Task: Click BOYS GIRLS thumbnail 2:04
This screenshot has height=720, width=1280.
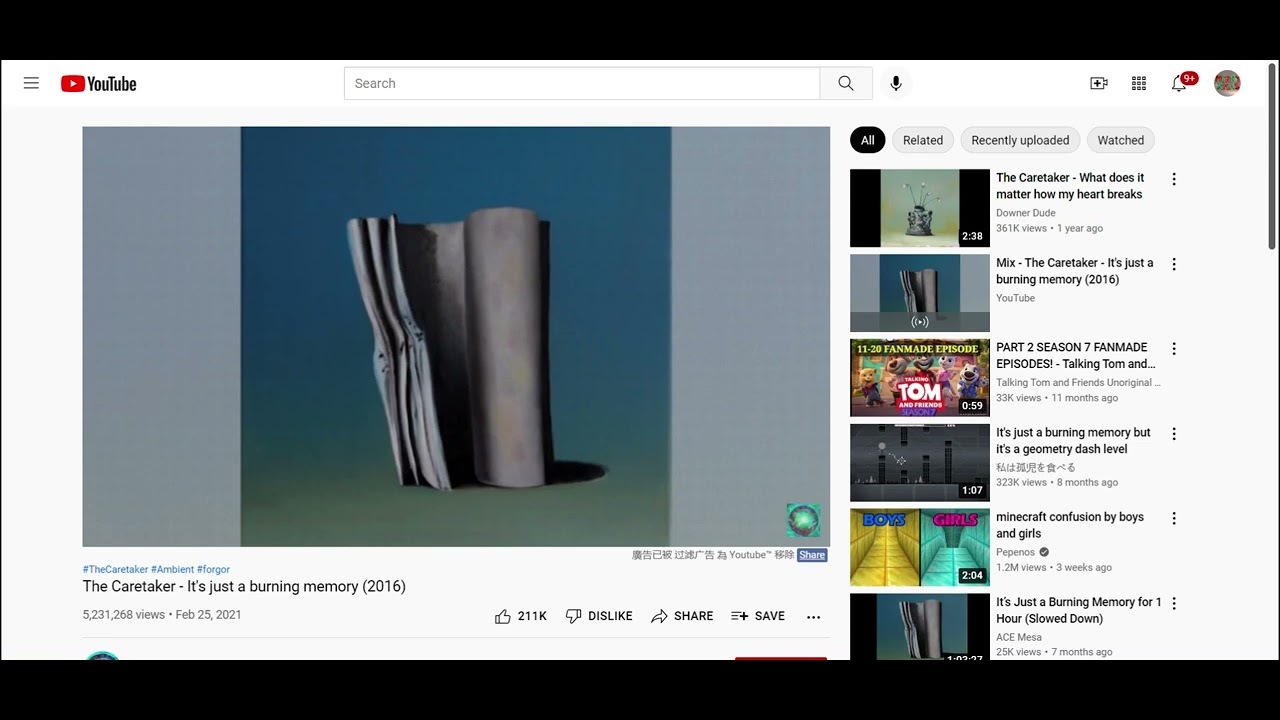Action: click(920, 547)
